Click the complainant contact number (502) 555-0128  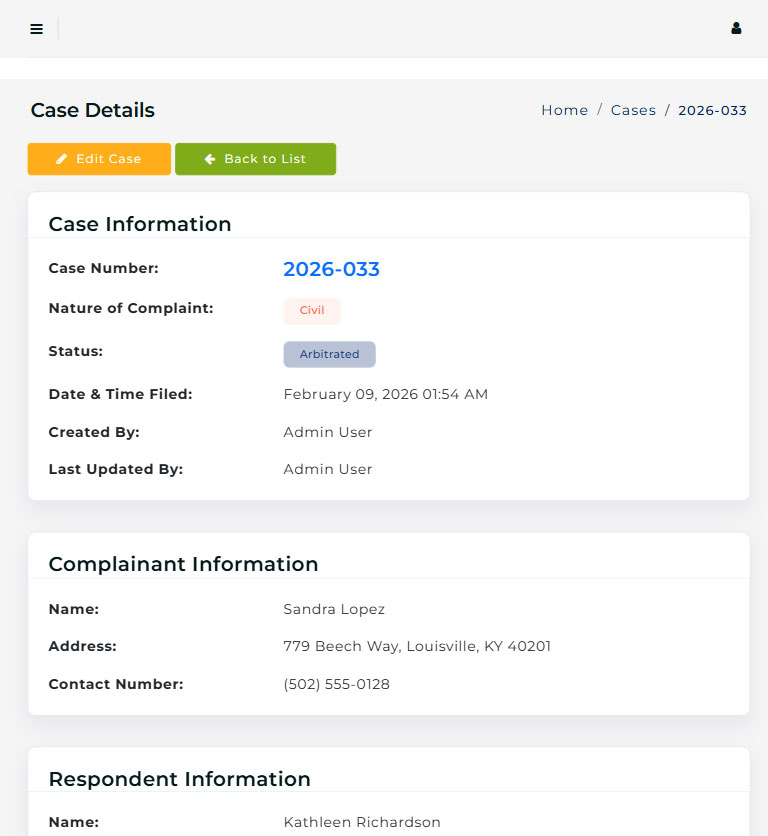click(x=336, y=684)
